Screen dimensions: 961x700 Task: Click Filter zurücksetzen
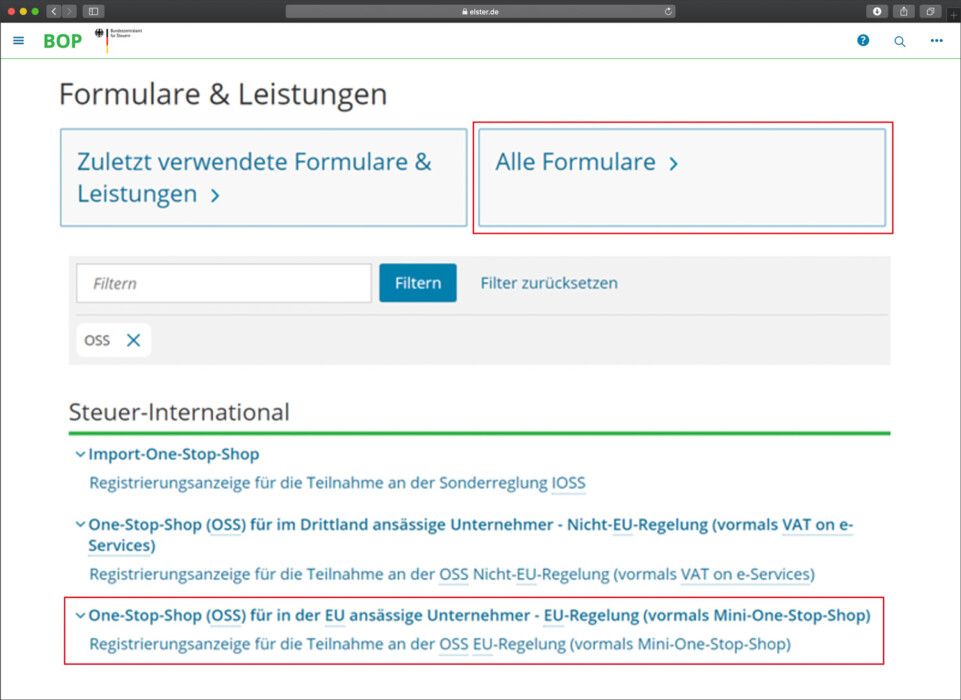[548, 283]
